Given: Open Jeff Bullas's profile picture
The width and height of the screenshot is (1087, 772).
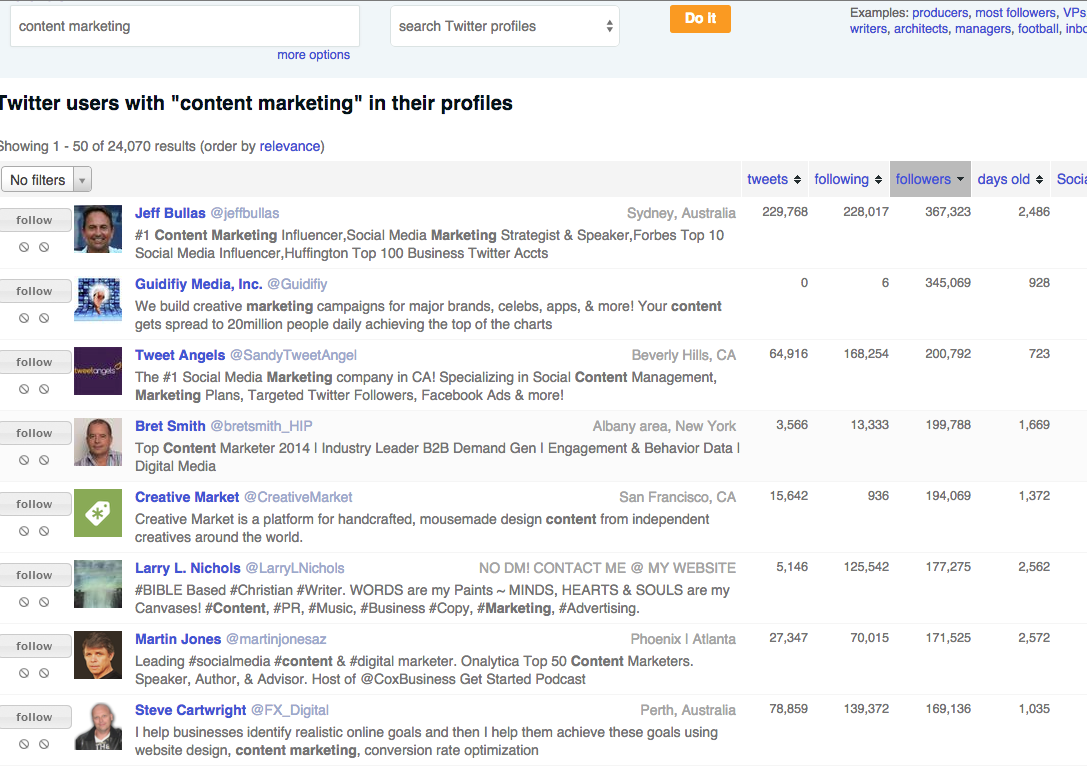Looking at the screenshot, I should [x=98, y=229].
